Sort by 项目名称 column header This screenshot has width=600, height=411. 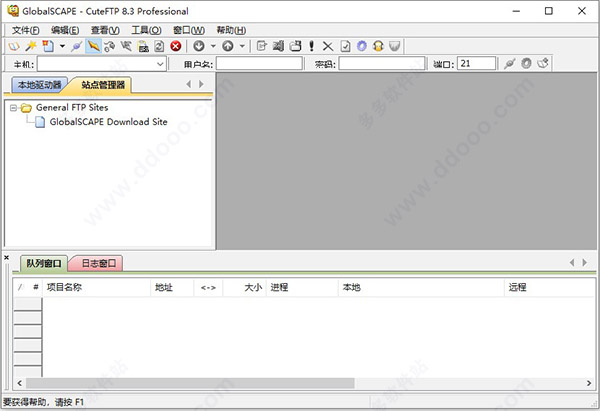point(97,288)
